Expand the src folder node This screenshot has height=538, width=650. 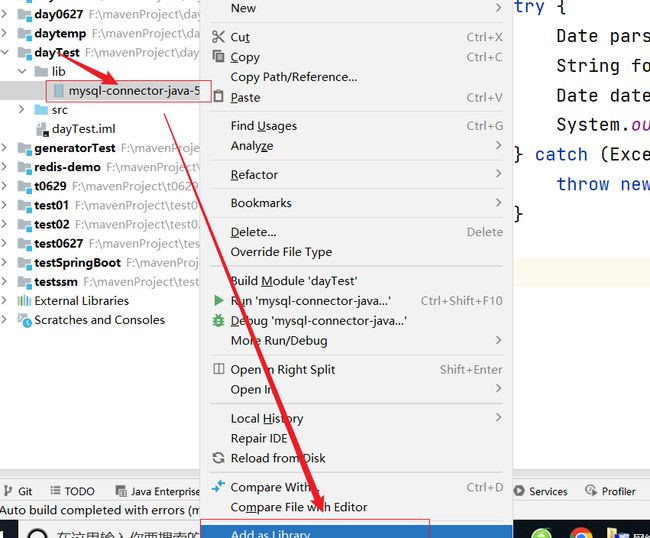[22, 109]
